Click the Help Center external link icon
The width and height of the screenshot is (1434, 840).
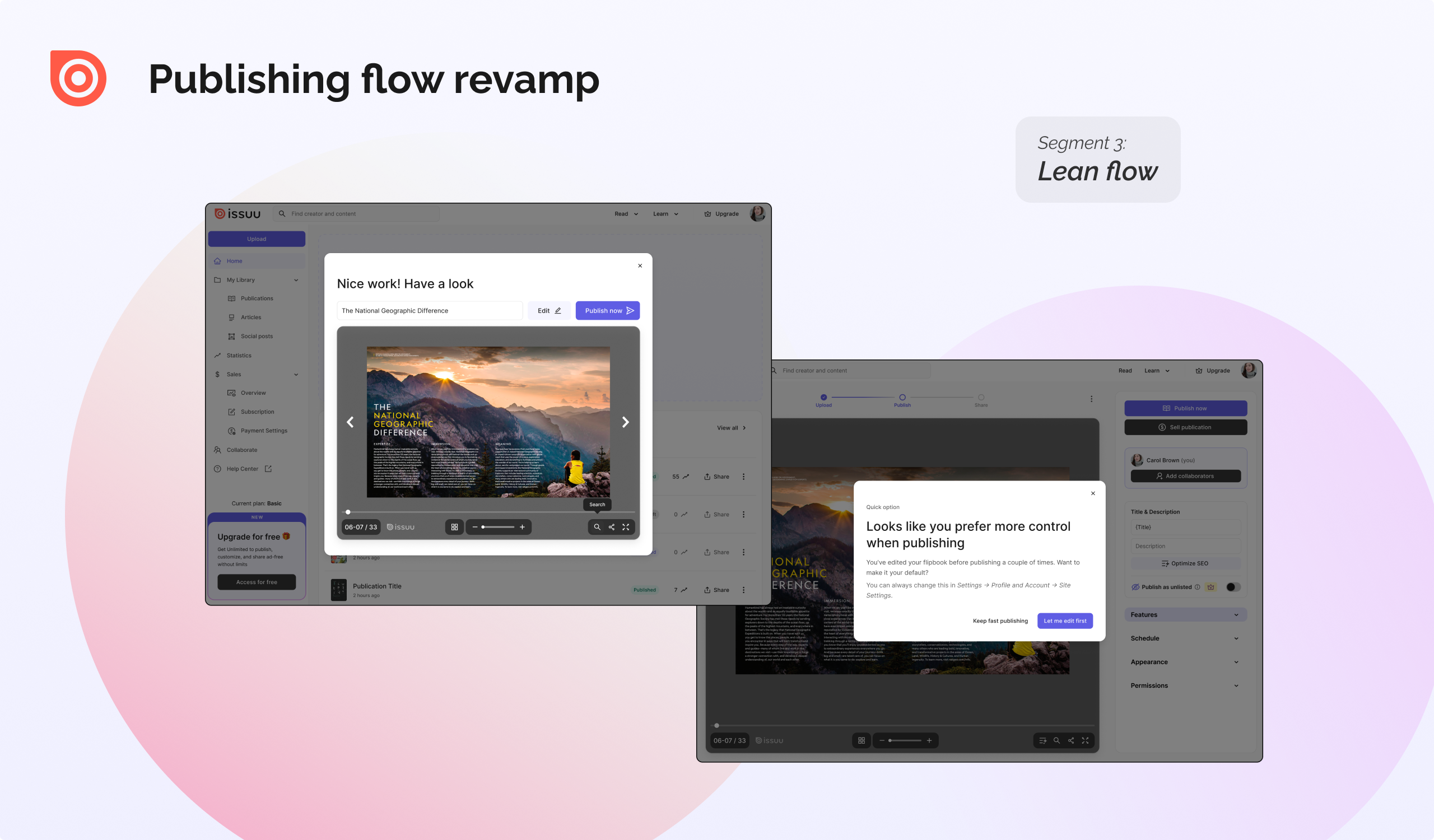point(268,469)
